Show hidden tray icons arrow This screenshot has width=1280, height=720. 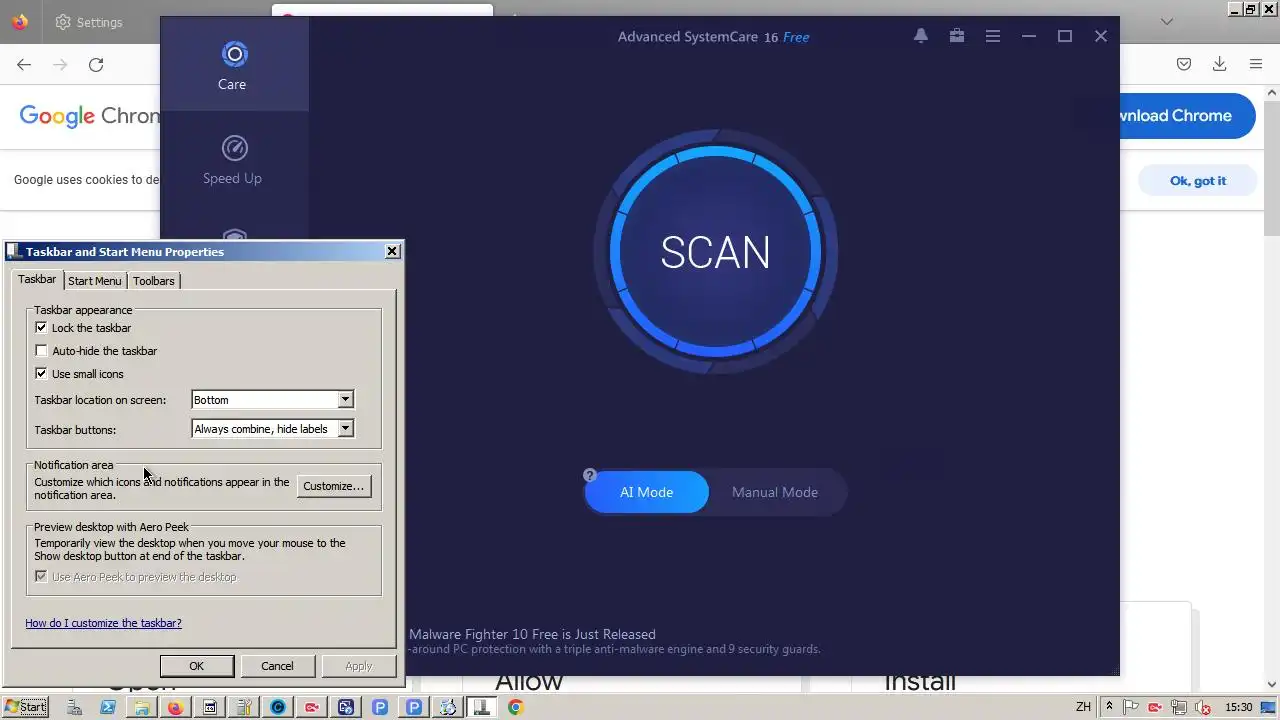pos(1108,707)
